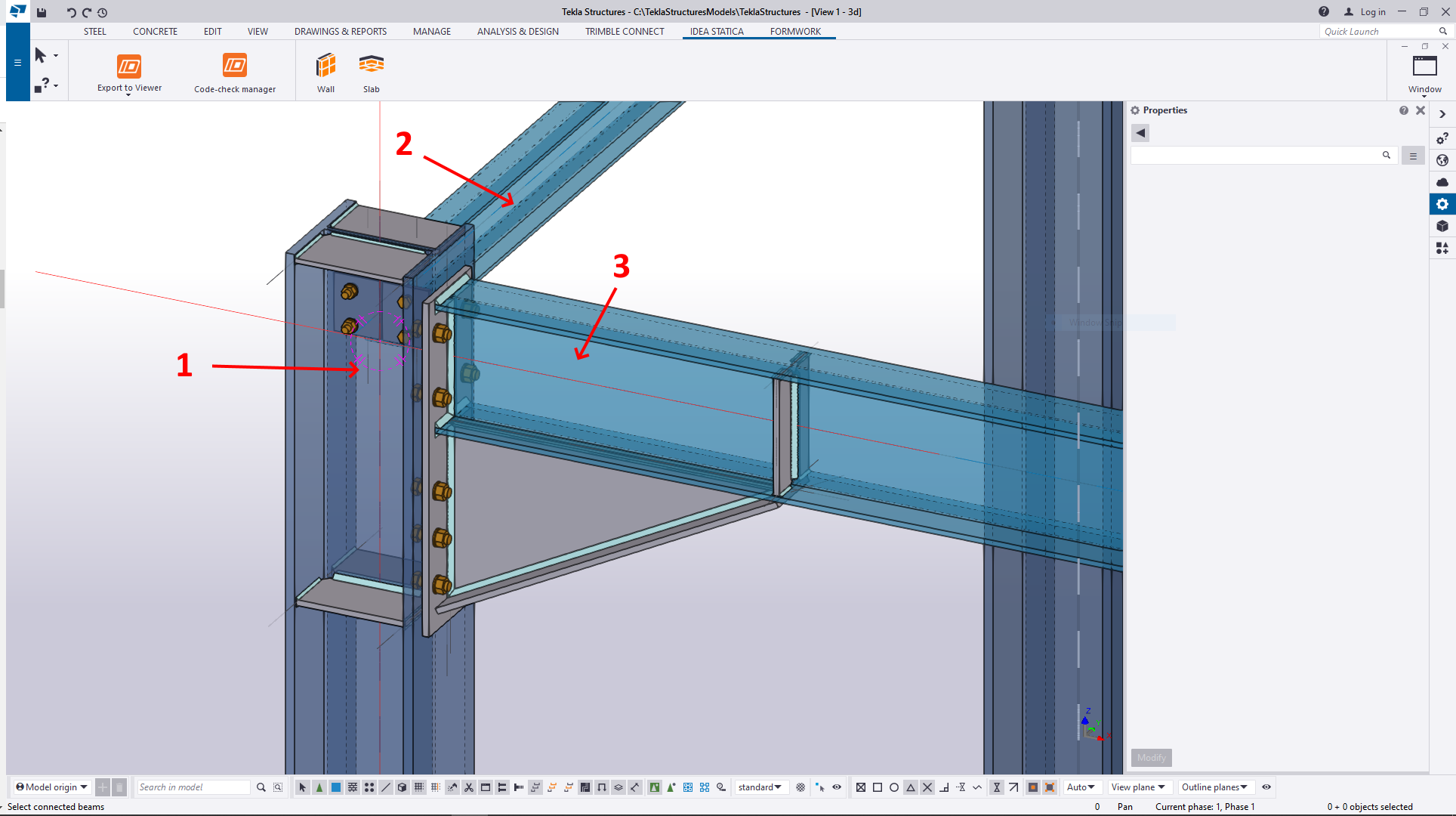
Task: Select the Slab formwork tool
Action: [x=371, y=71]
